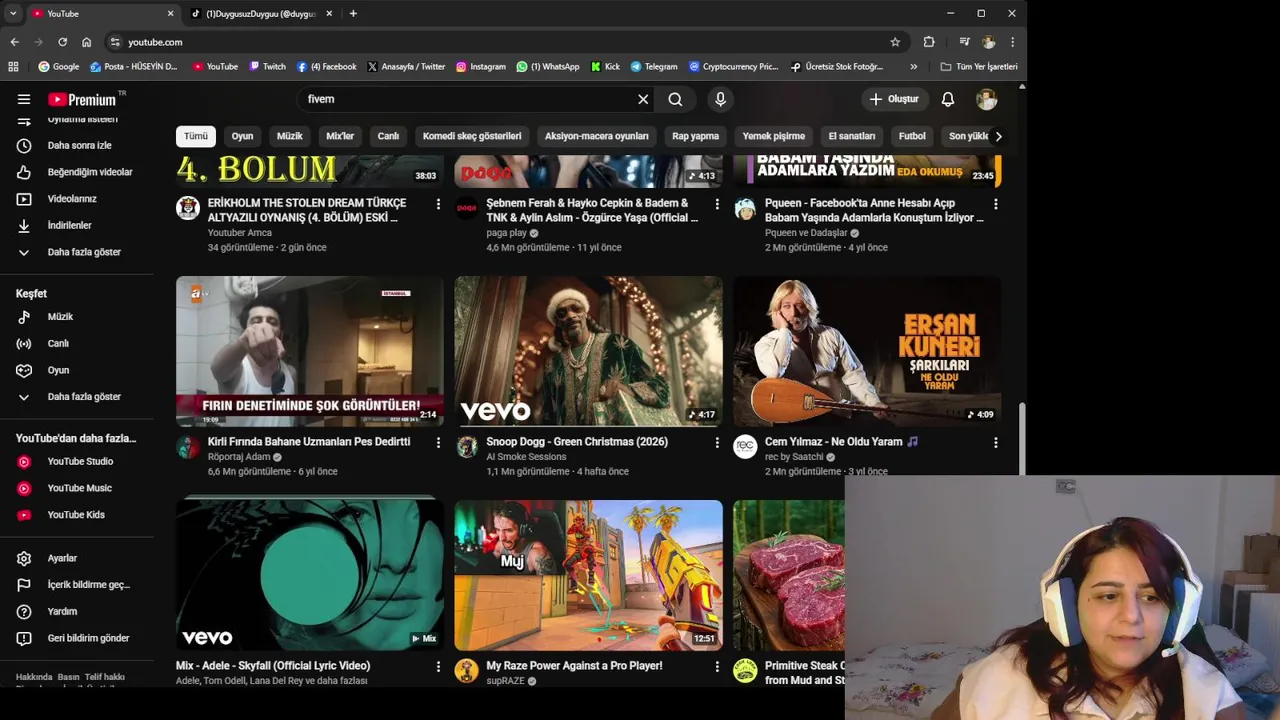Open the account avatar menu in YouTube
Image resolution: width=1280 pixels, height=720 pixels.
pos(987,99)
